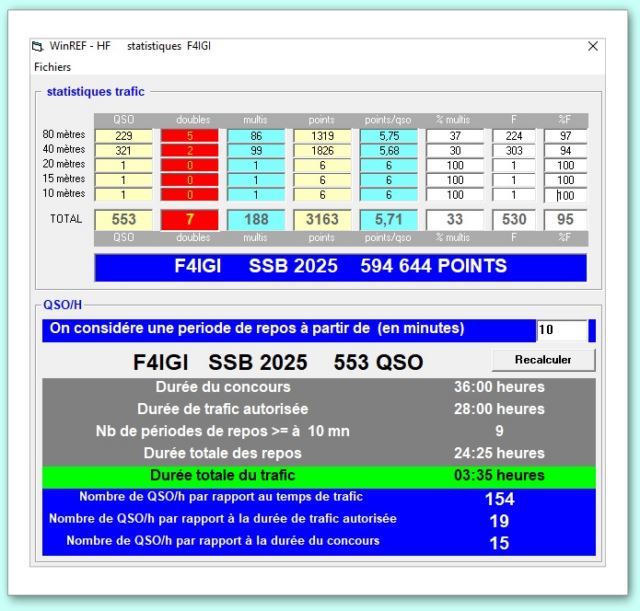Select the TOTAL QSO box showing 553
Image resolution: width=640 pixels, height=611 pixels.
[124, 219]
